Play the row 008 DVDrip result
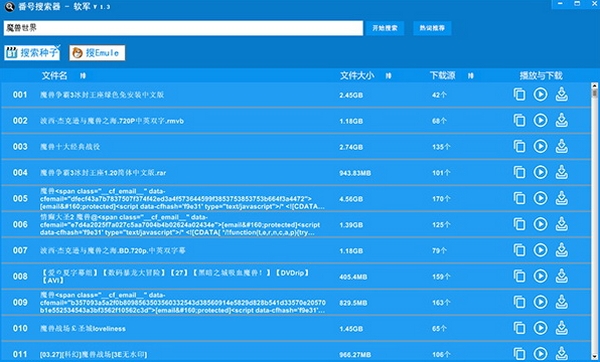Viewport: 600px width, 362px height. [540, 276]
